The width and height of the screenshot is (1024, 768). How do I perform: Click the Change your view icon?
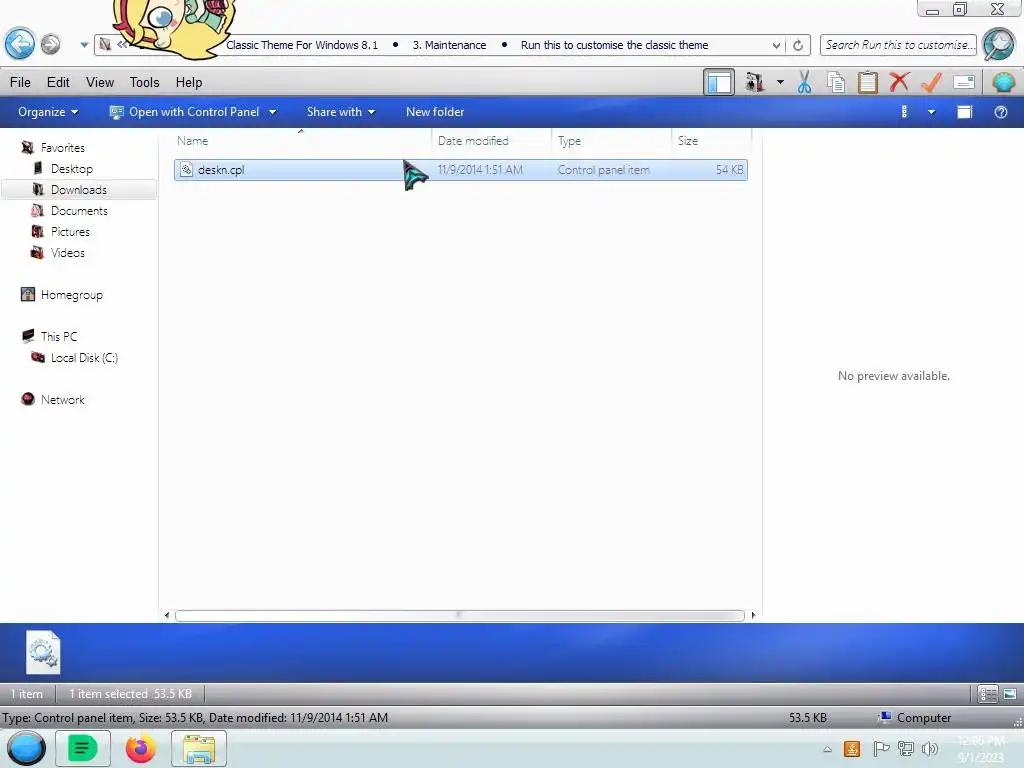point(904,112)
